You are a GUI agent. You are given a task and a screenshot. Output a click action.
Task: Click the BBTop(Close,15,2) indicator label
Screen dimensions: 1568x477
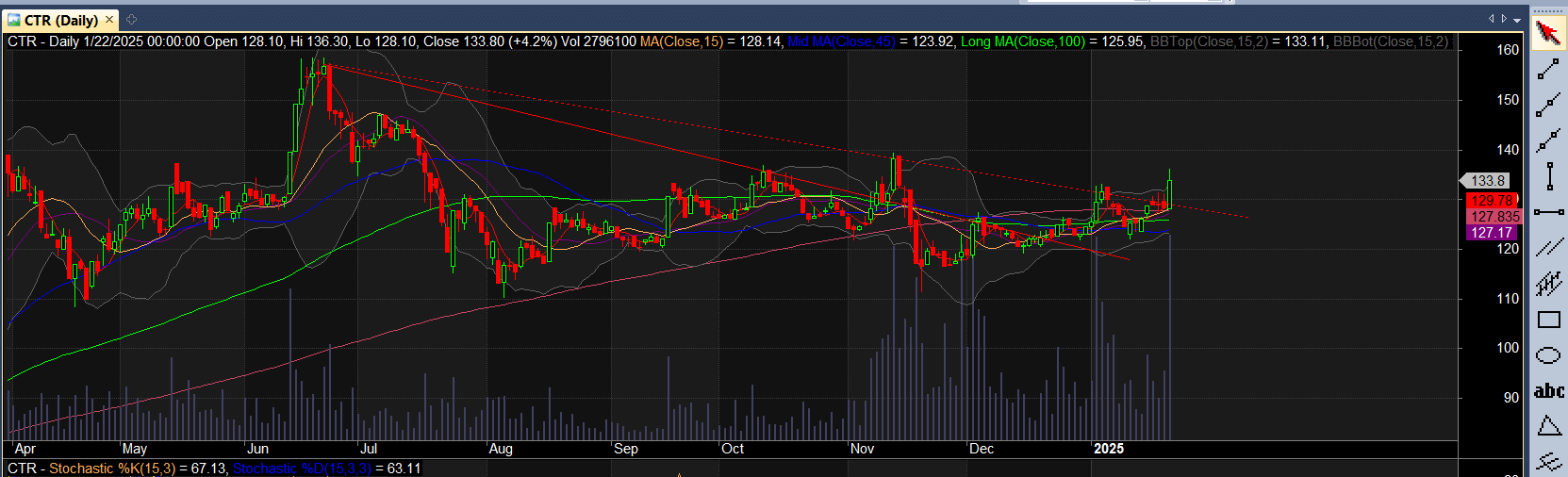[x=1209, y=41]
